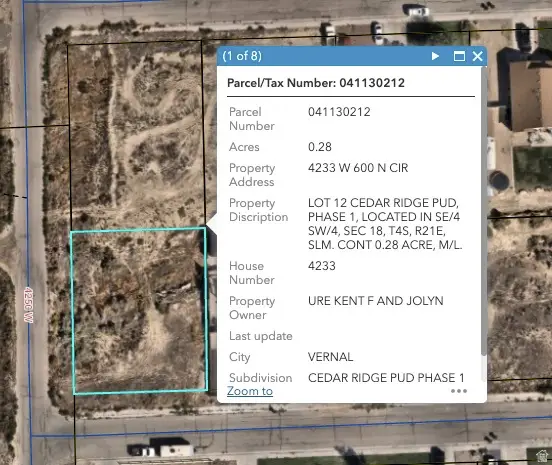552x465 pixels.
Task: Select the Parcel/Tax Number 041130212 heading
Action: point(316,83)
